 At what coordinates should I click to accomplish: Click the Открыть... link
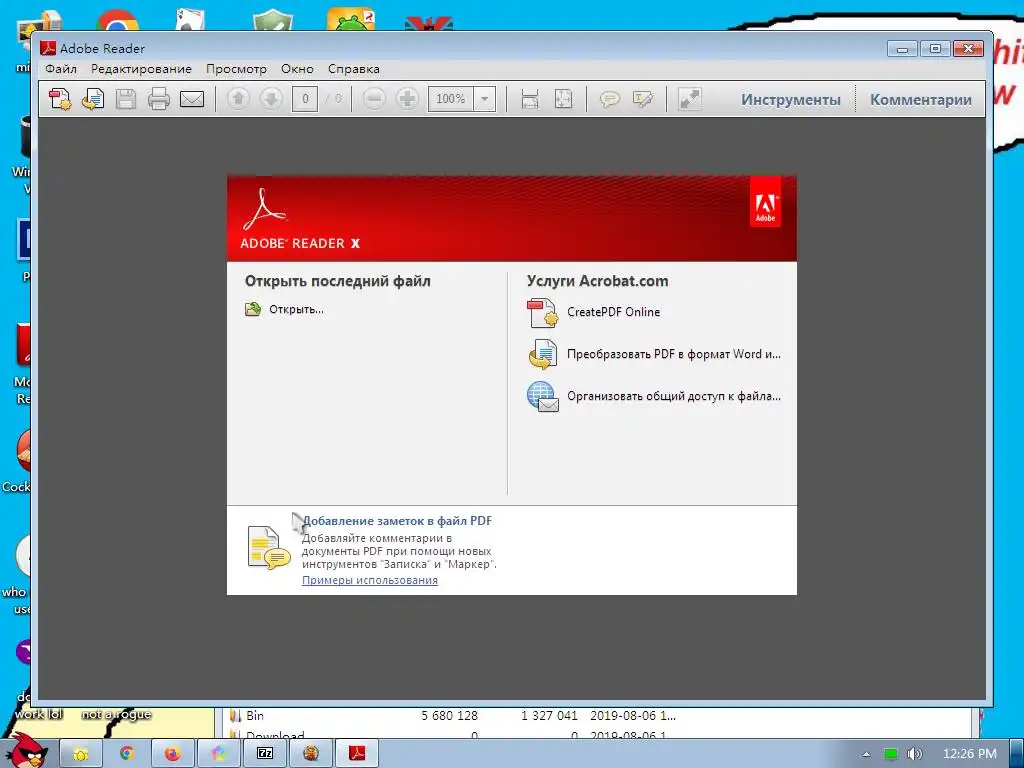click(296, 310)
